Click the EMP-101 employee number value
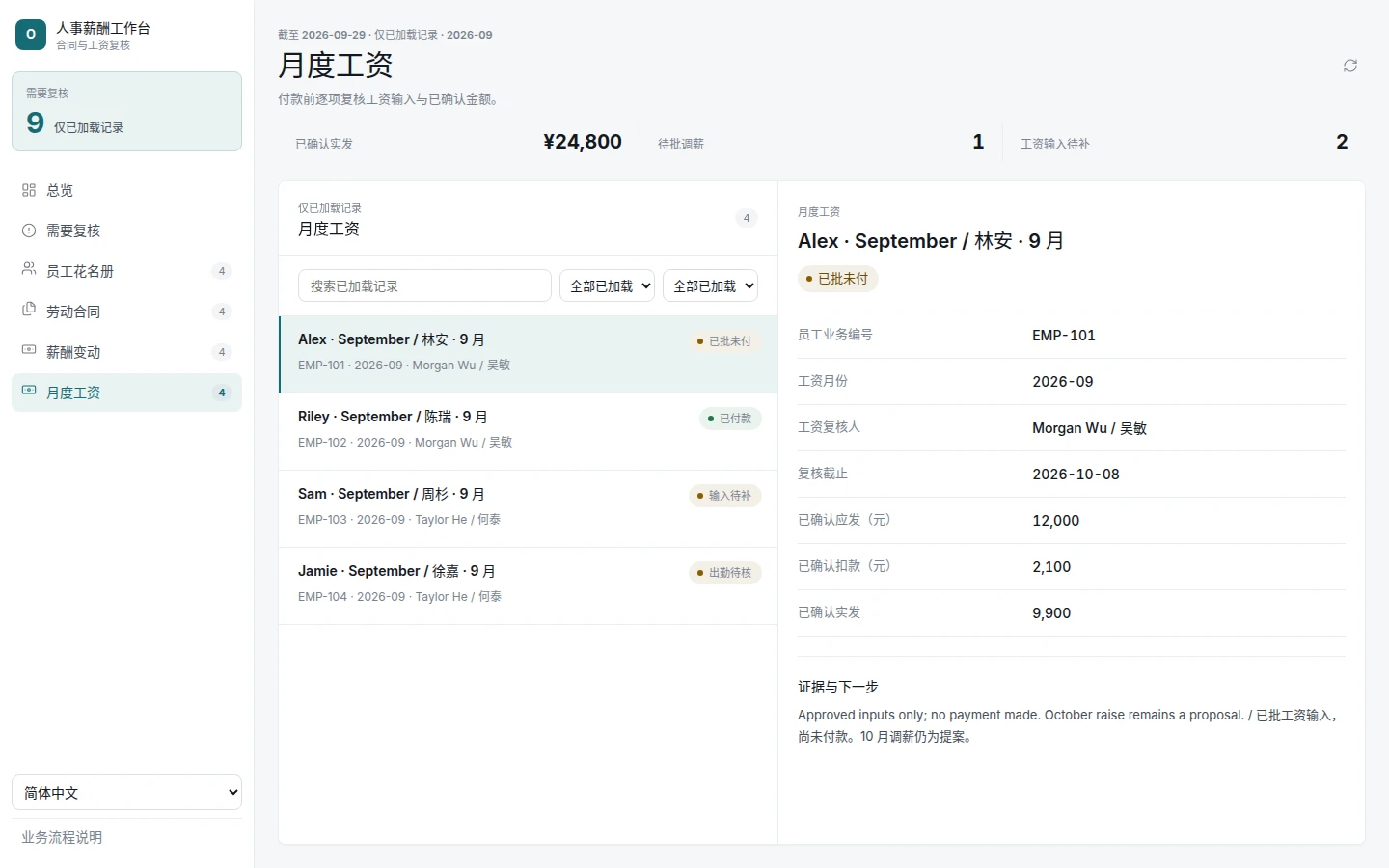Screen dimensions: 1389x868 click(x=1064, y=336)
